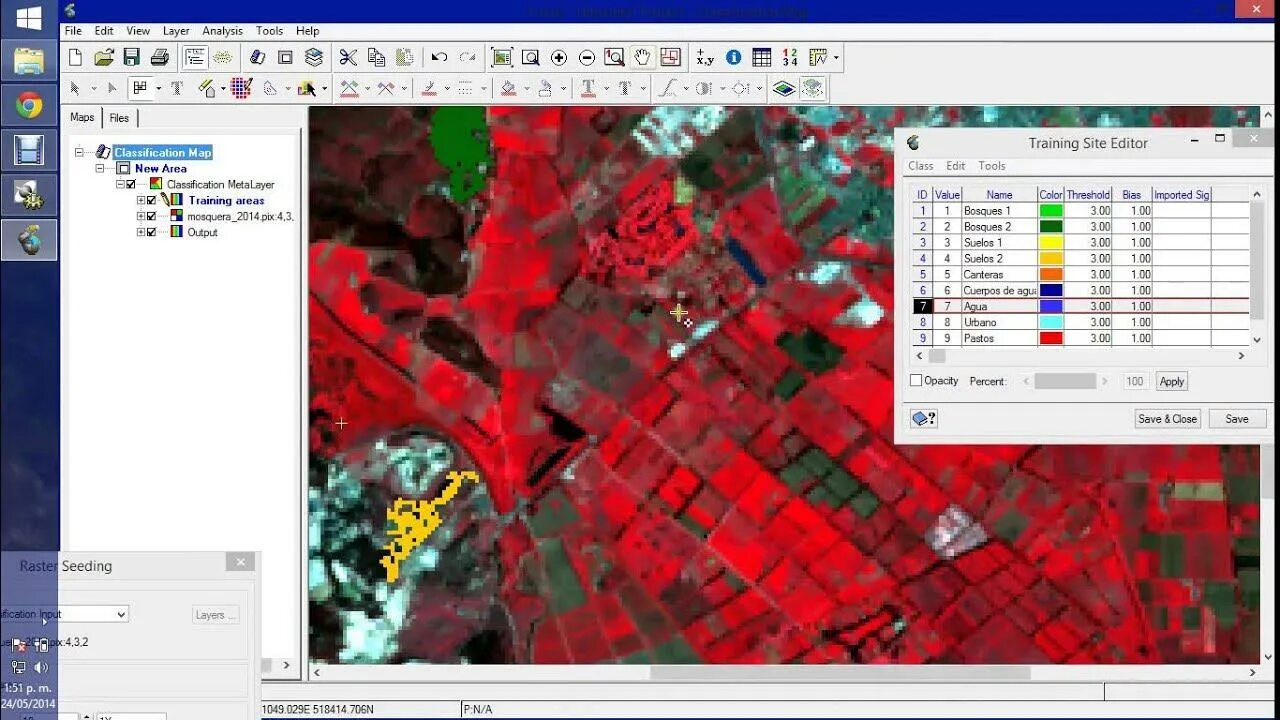Click the Save button in Training Site Editor

coord(1237,419)
